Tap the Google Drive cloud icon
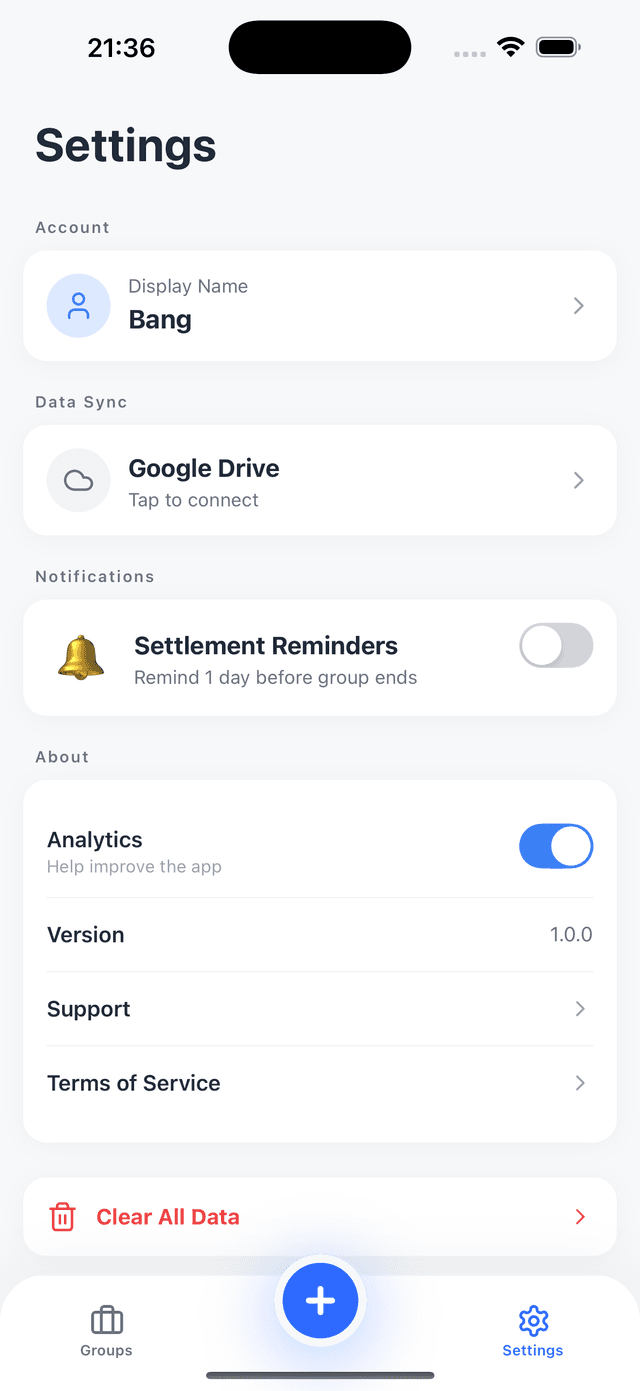Screen dimensions: 640x1391 point(78,481)
